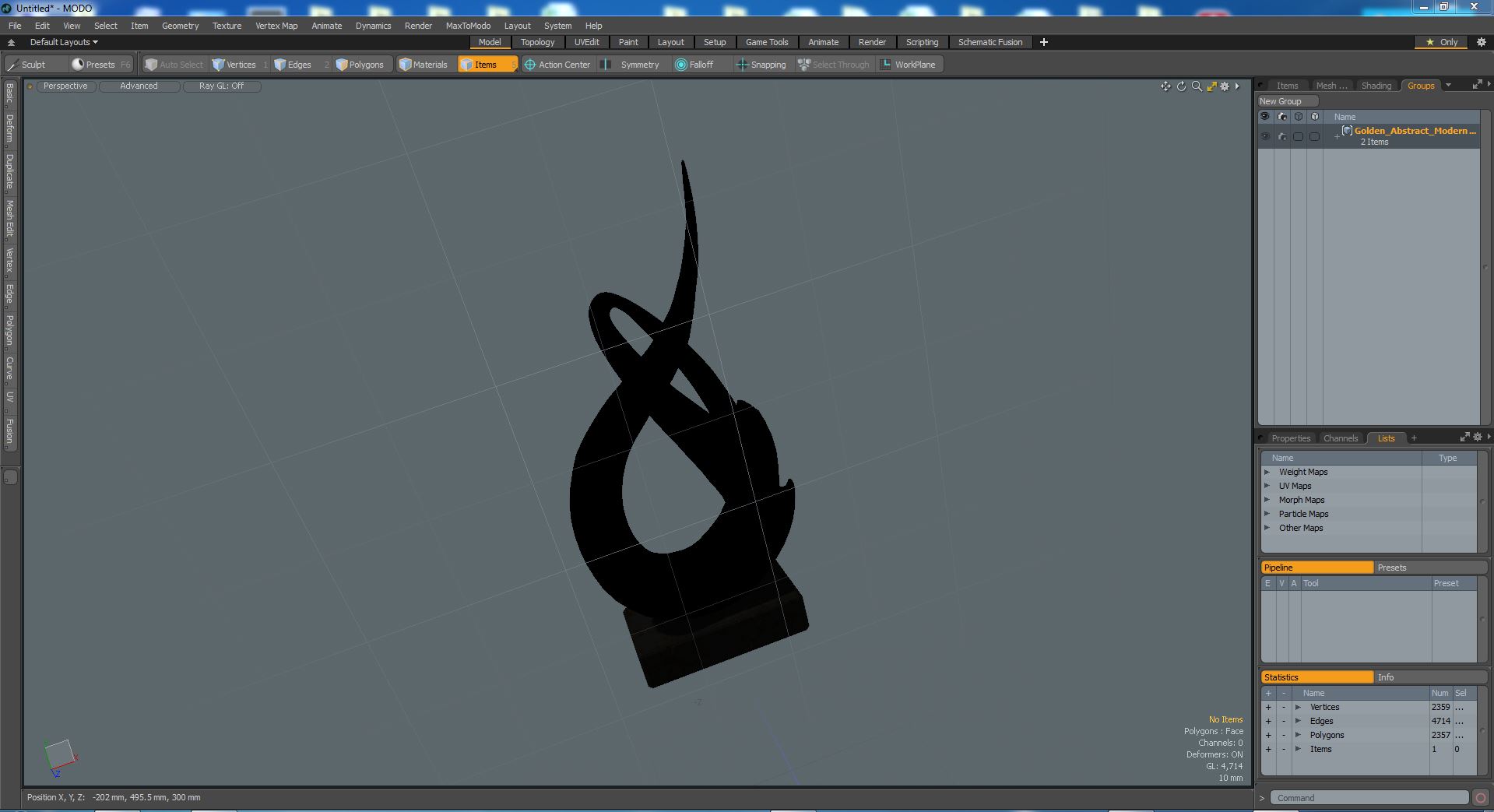
Task: Toggle the Ray GL: Off button
Action: pyautogui.click(x=221, y=86)
